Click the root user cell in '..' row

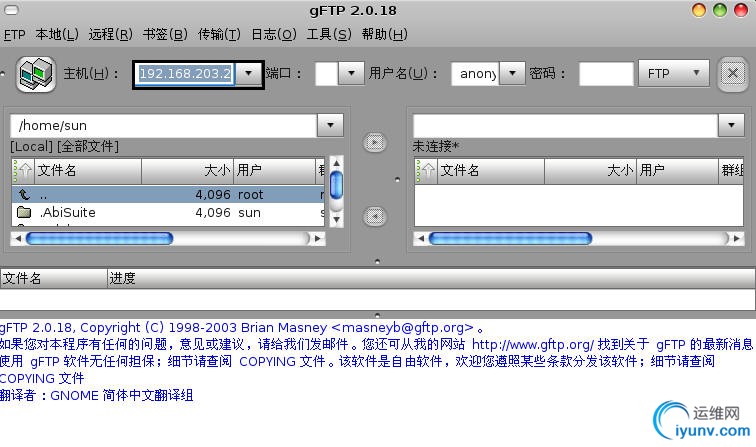pos(250,195)
